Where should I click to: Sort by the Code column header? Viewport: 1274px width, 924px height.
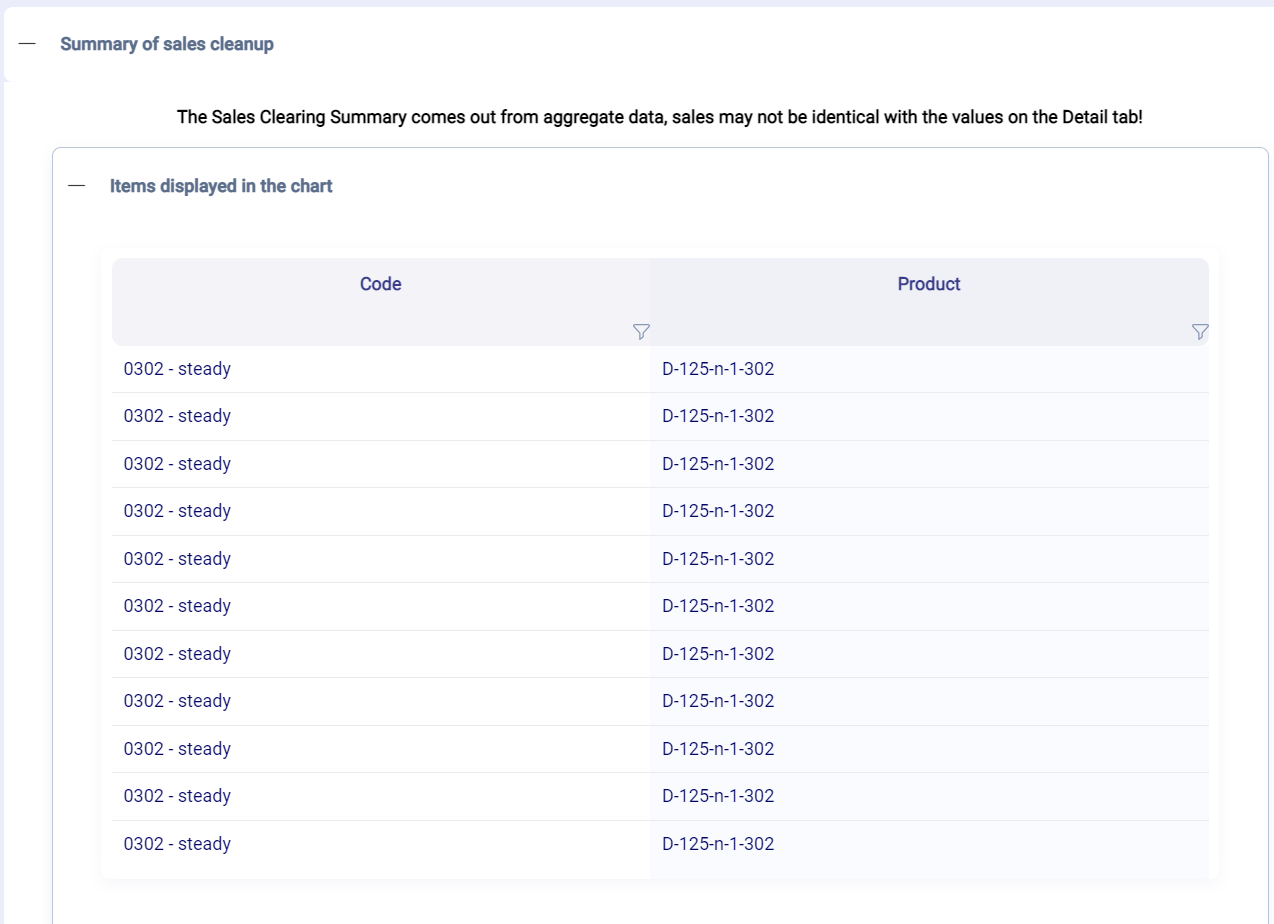point(380,284)
